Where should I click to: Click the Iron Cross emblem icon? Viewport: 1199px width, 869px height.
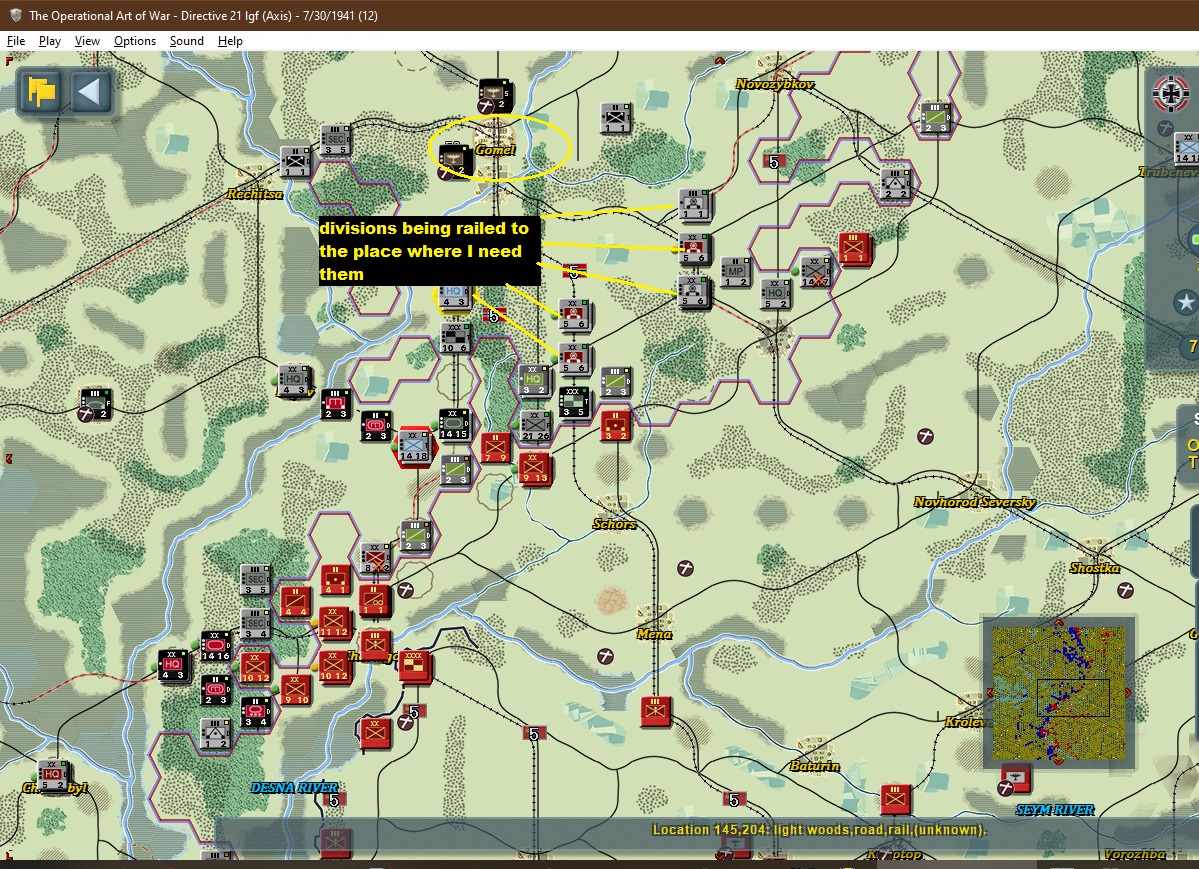[x=1171, y=94]
